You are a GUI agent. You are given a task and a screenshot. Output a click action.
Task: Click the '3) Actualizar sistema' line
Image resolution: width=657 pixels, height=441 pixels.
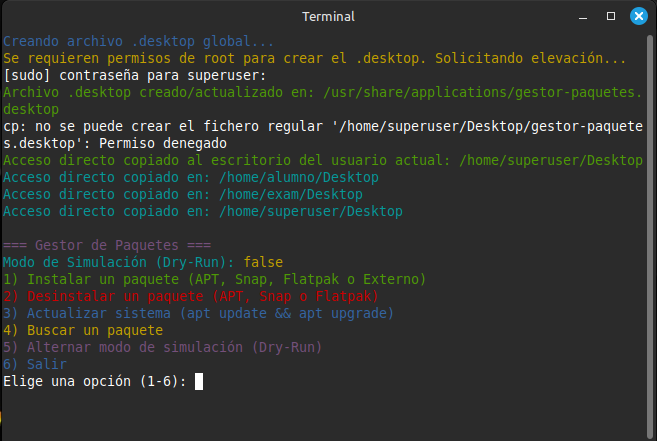pyautogui.click(x=198, y=313)
